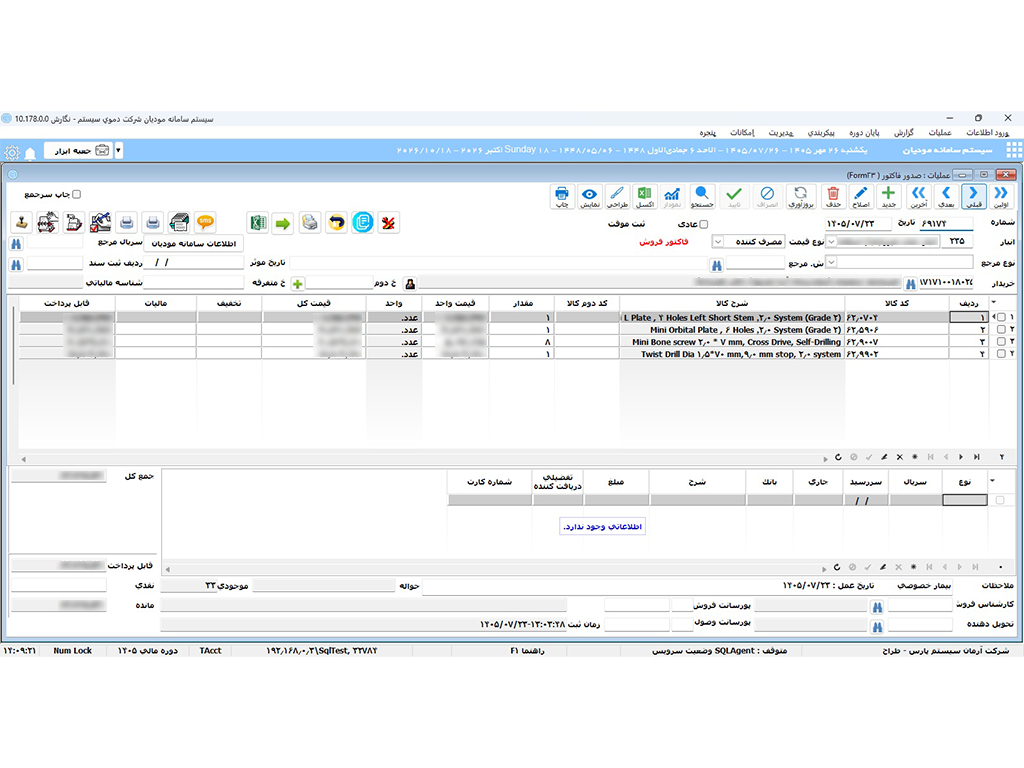The image size is (1024, 768).
Task: Click the شماره invoice number field
Action: point(946,223)
